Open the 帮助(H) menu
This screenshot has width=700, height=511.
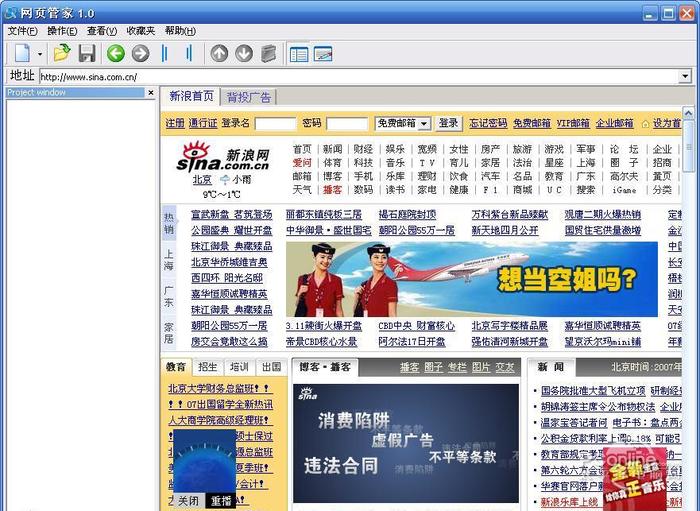click(180, 31)
